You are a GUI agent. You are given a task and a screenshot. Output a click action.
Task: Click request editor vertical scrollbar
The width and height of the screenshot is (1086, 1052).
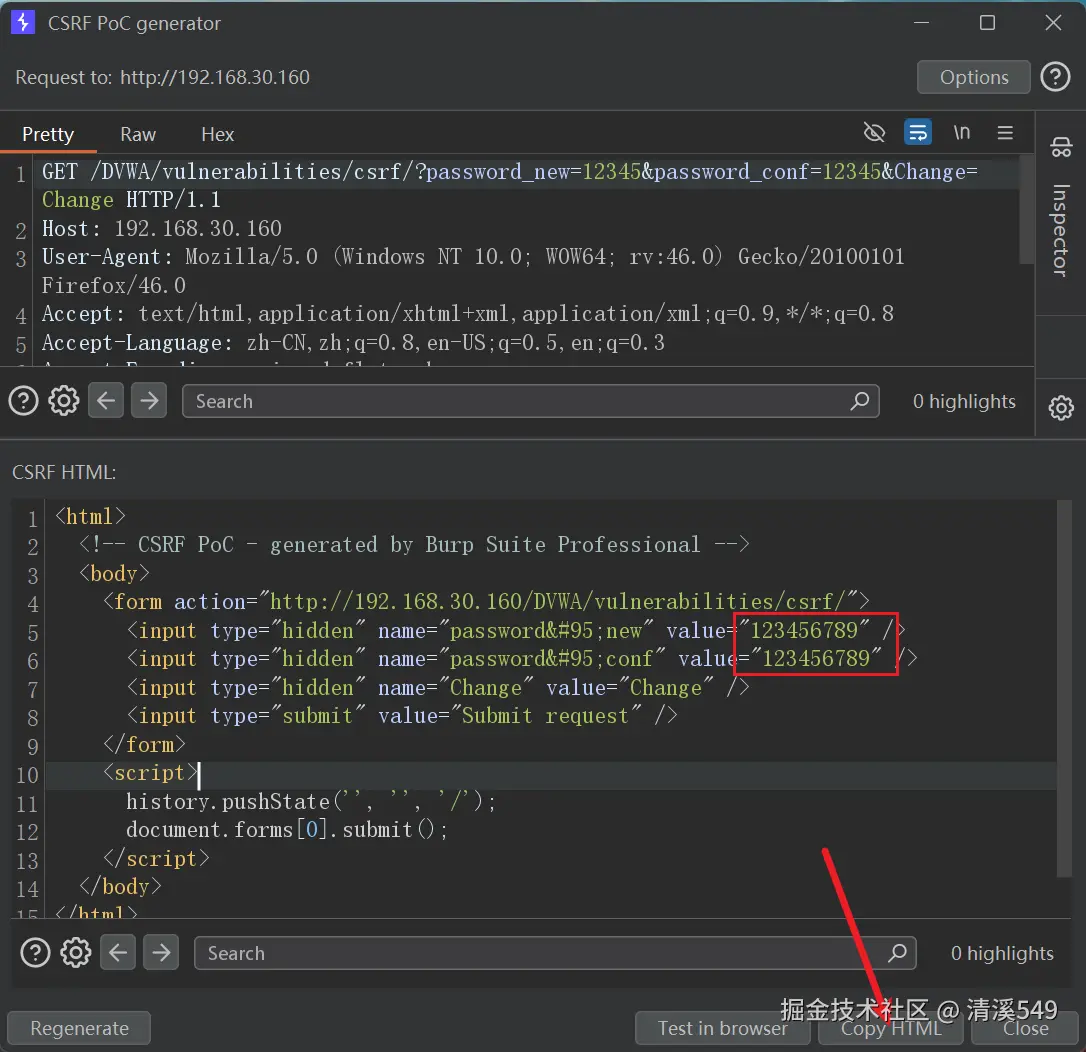click(1026, 211)
